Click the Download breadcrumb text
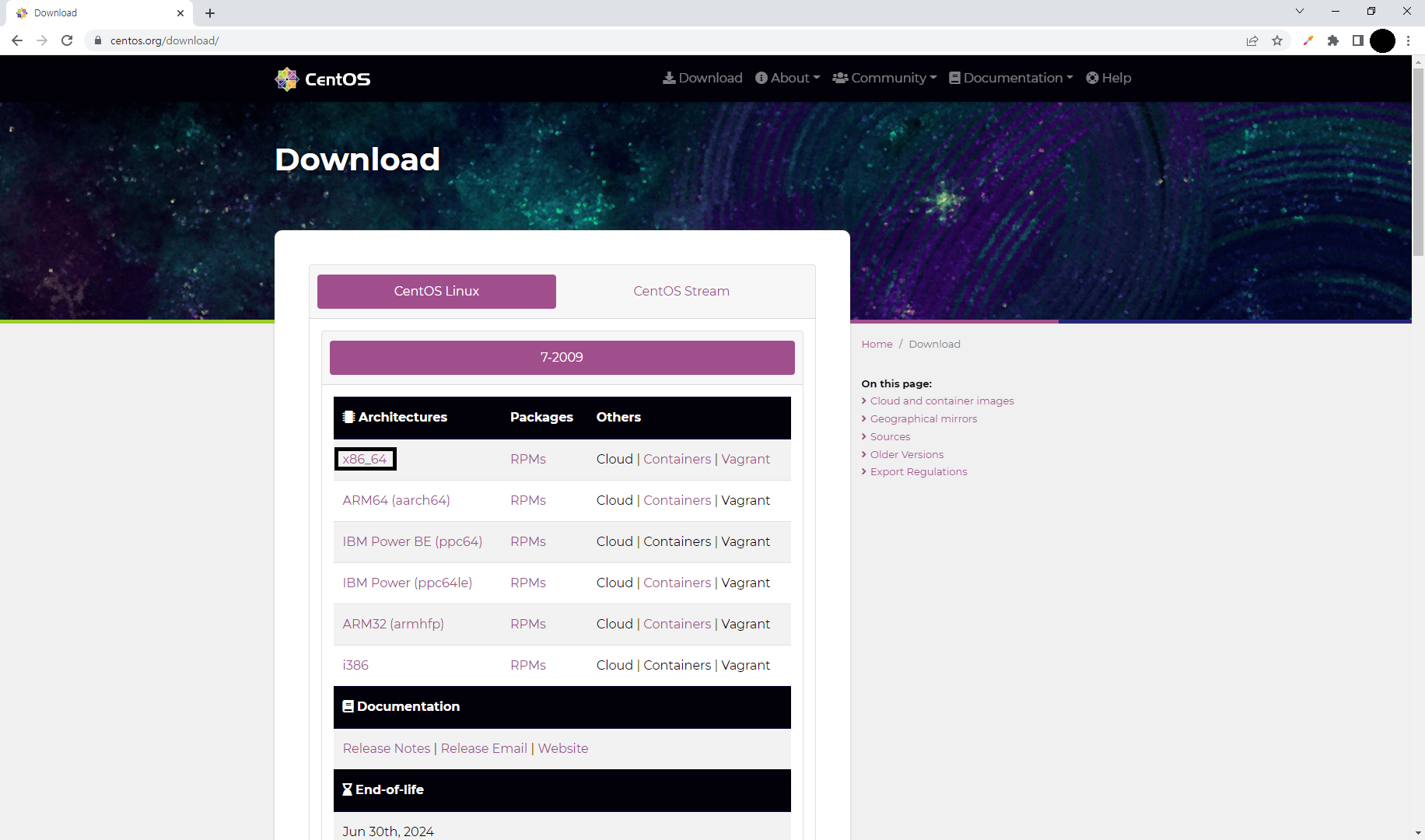 pyautogui.click(x=934, y=344)
